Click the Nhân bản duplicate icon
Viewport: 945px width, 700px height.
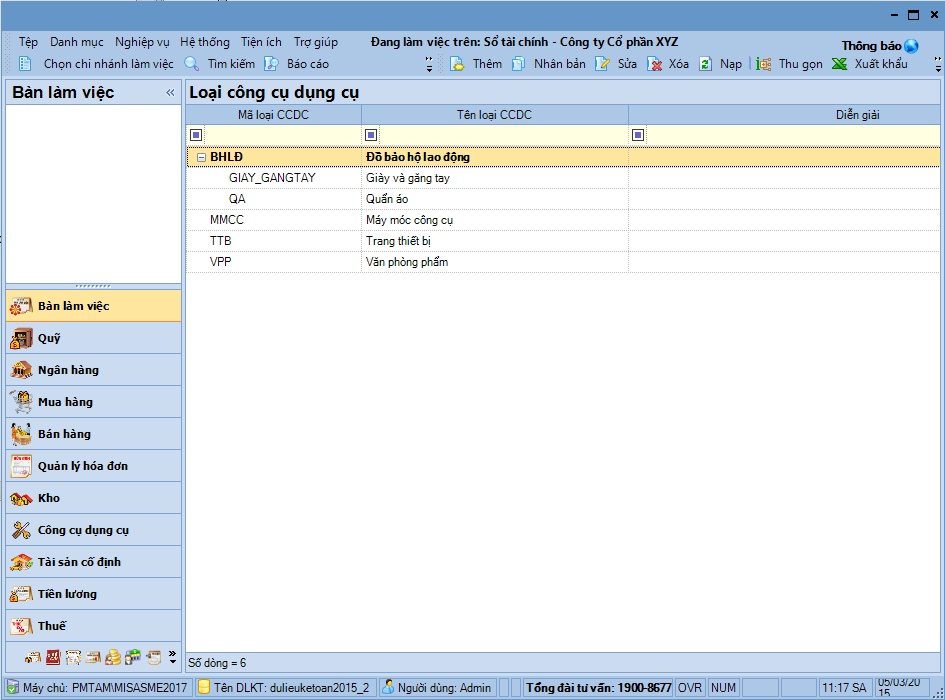click(518, 64)
